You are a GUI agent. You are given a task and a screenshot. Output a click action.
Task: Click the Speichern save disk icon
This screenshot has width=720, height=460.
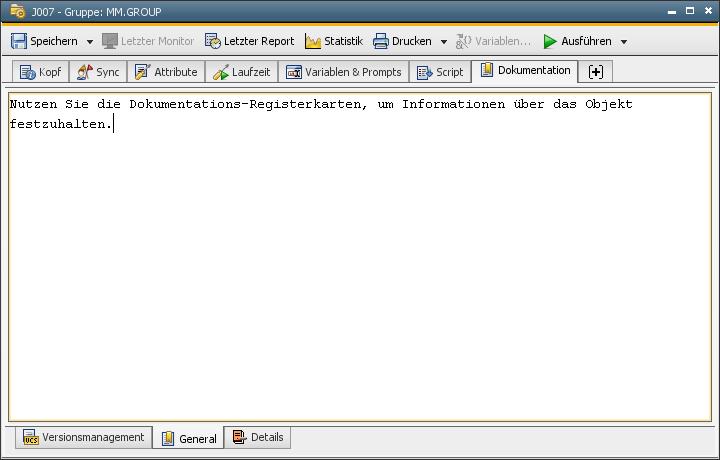[x=18, y=41]
